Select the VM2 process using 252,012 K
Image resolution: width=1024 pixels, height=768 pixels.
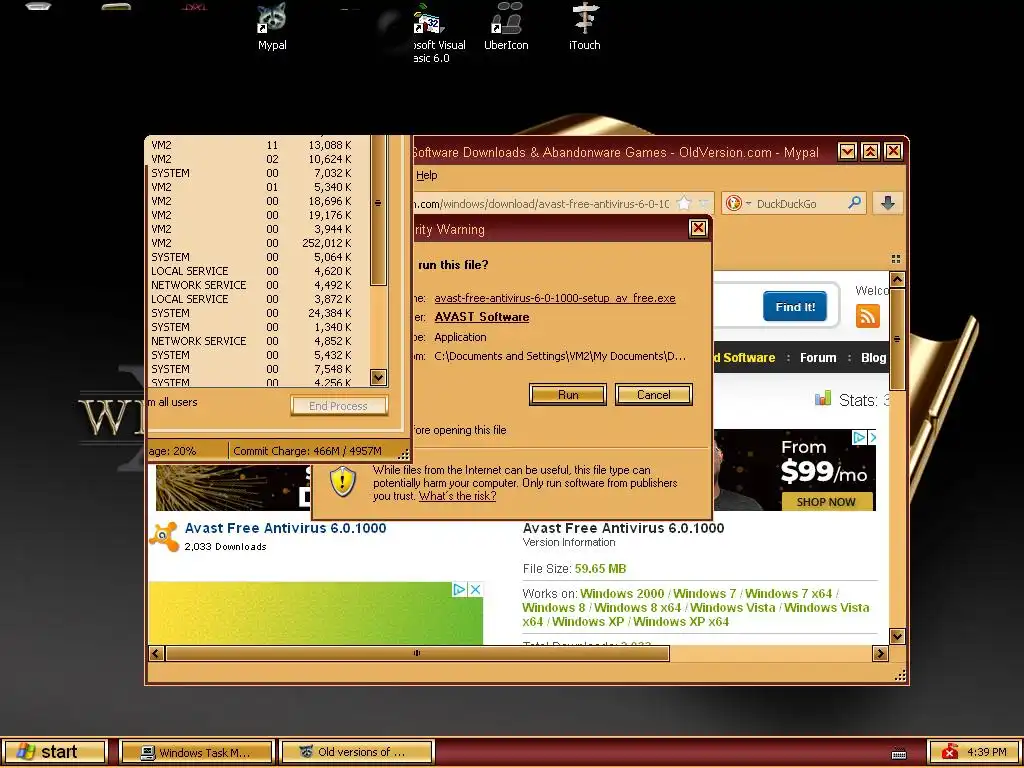pos(259,243)
